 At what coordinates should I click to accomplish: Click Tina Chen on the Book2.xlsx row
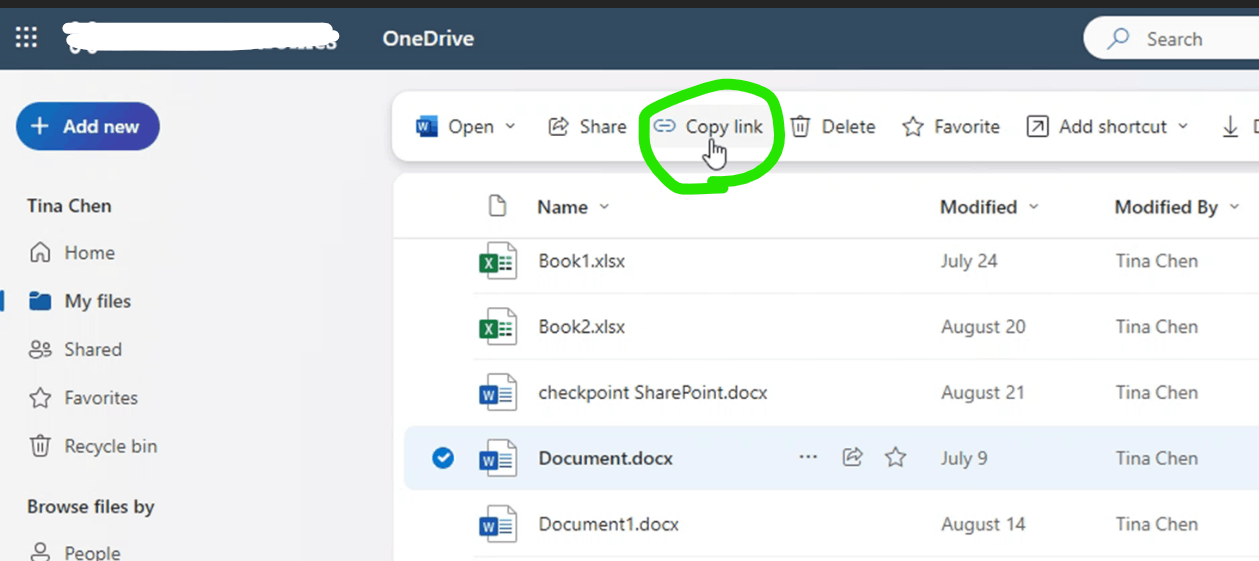point(1157,327)
